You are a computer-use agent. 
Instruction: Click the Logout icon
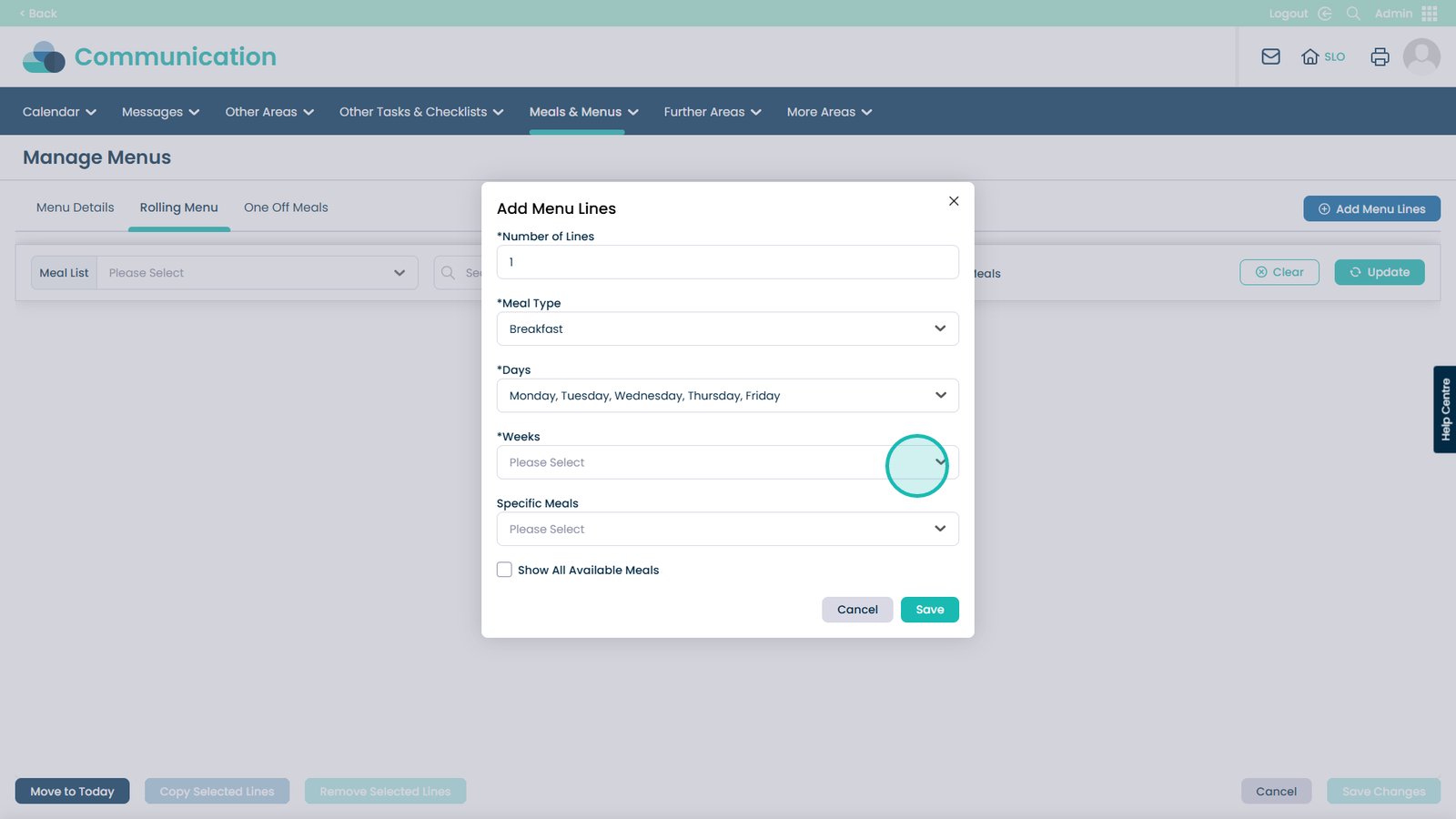[1325, 14]
